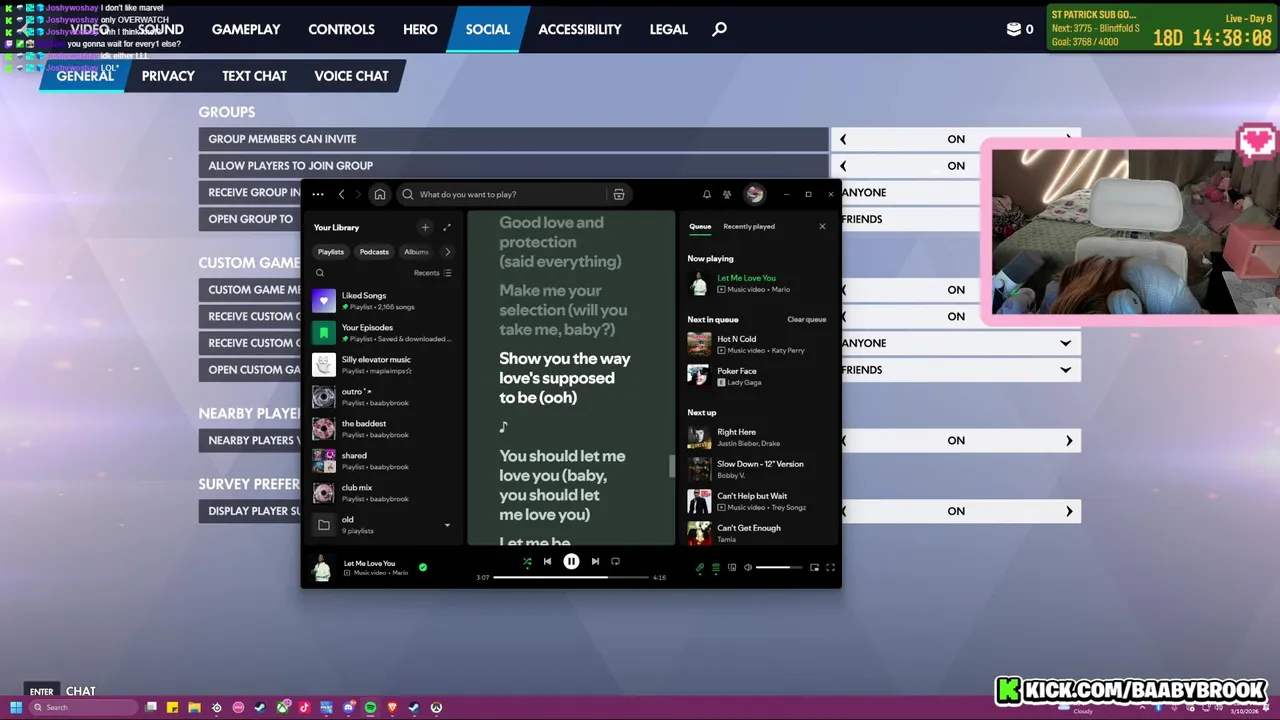1280x720 pixels.
Task: Toggle the lyrics microphone button
Action: pos(700,567)
